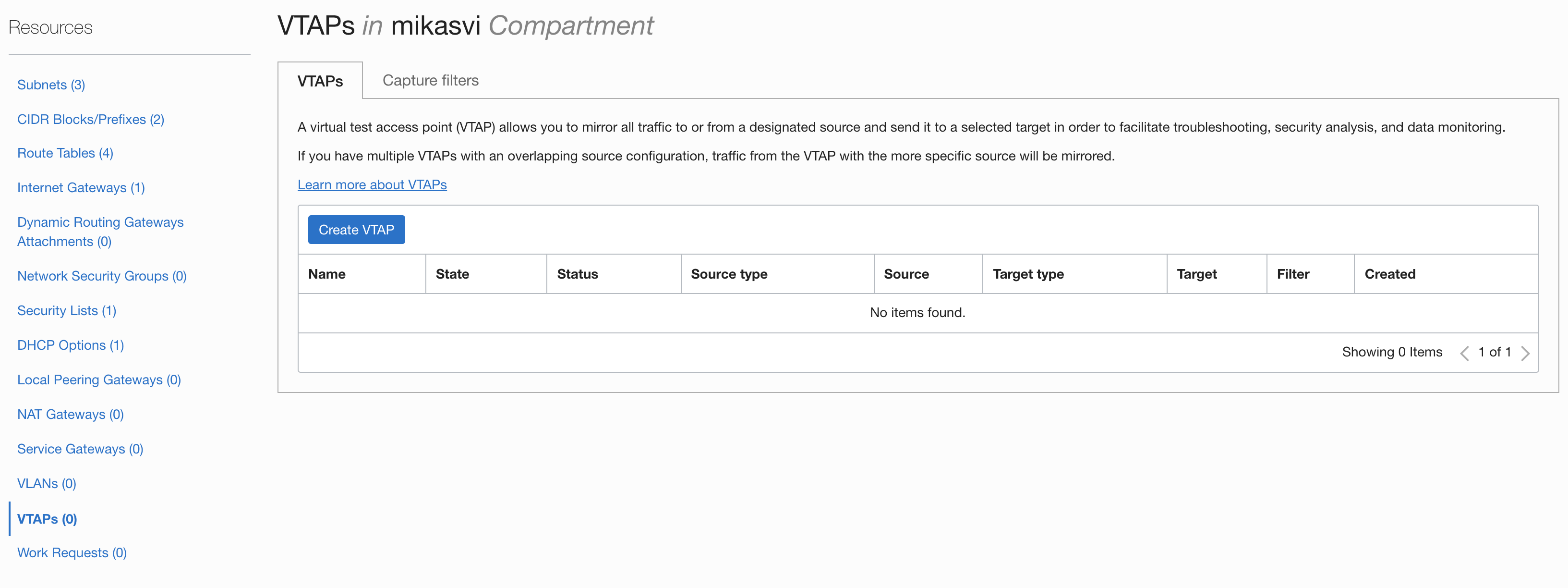Viewport: 1568px width, 588px height.
Task: Click the Name column header
Action: [x=327, y=274]
